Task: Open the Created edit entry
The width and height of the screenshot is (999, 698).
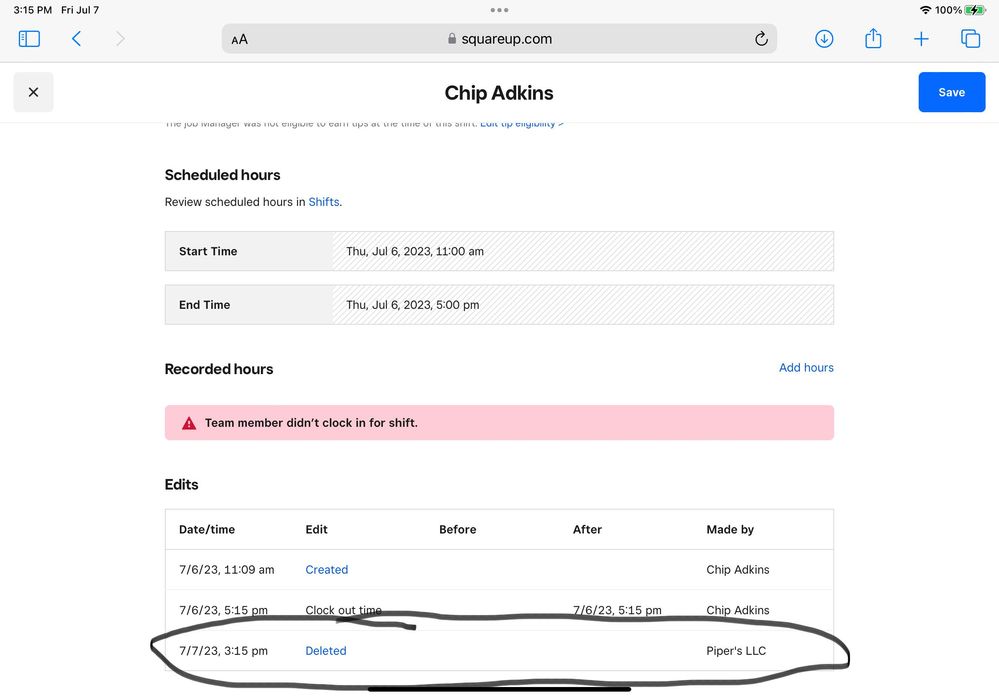Action: click(x=327, y=570)
